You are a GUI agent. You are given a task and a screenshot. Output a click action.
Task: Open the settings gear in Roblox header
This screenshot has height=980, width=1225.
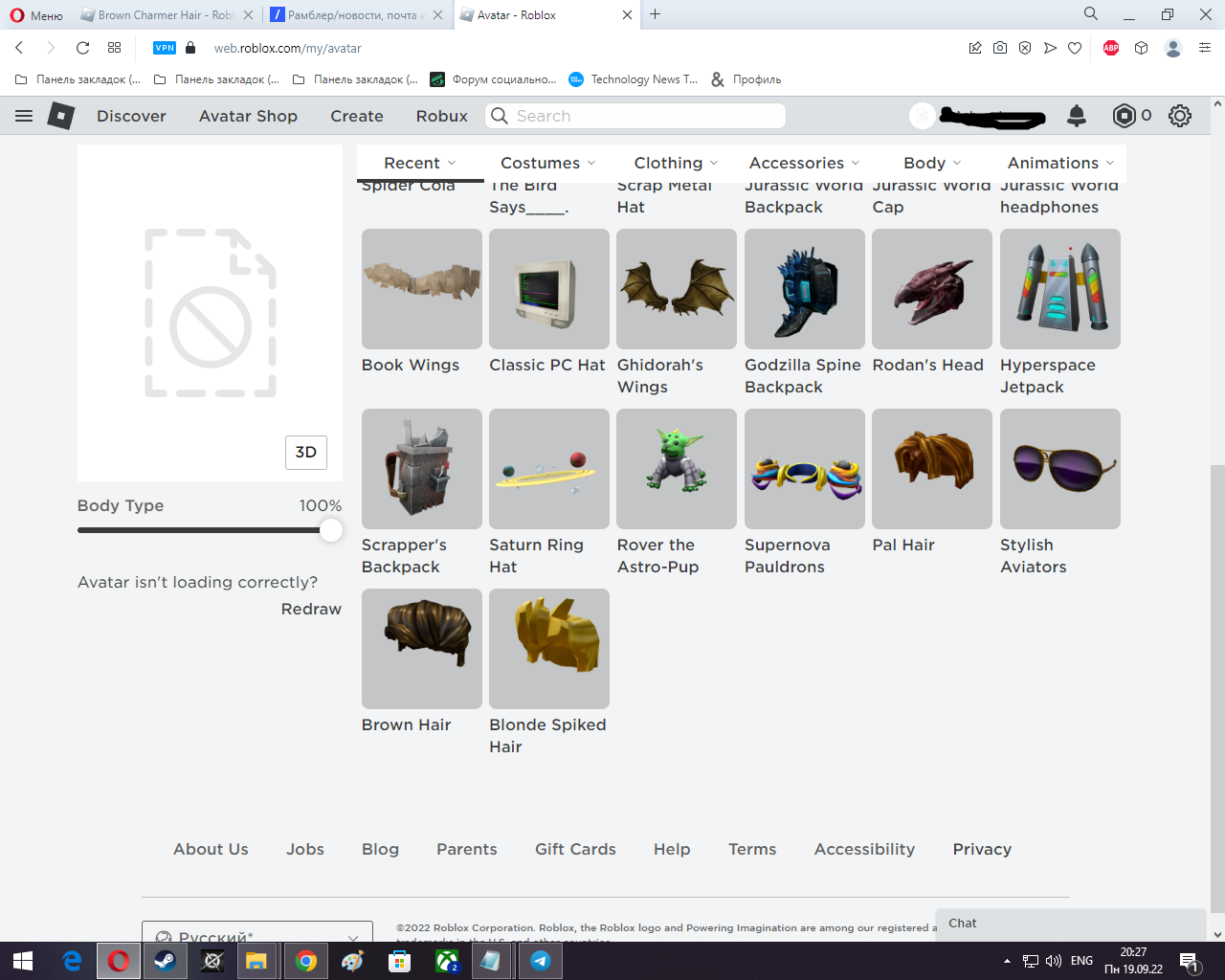1180,116
